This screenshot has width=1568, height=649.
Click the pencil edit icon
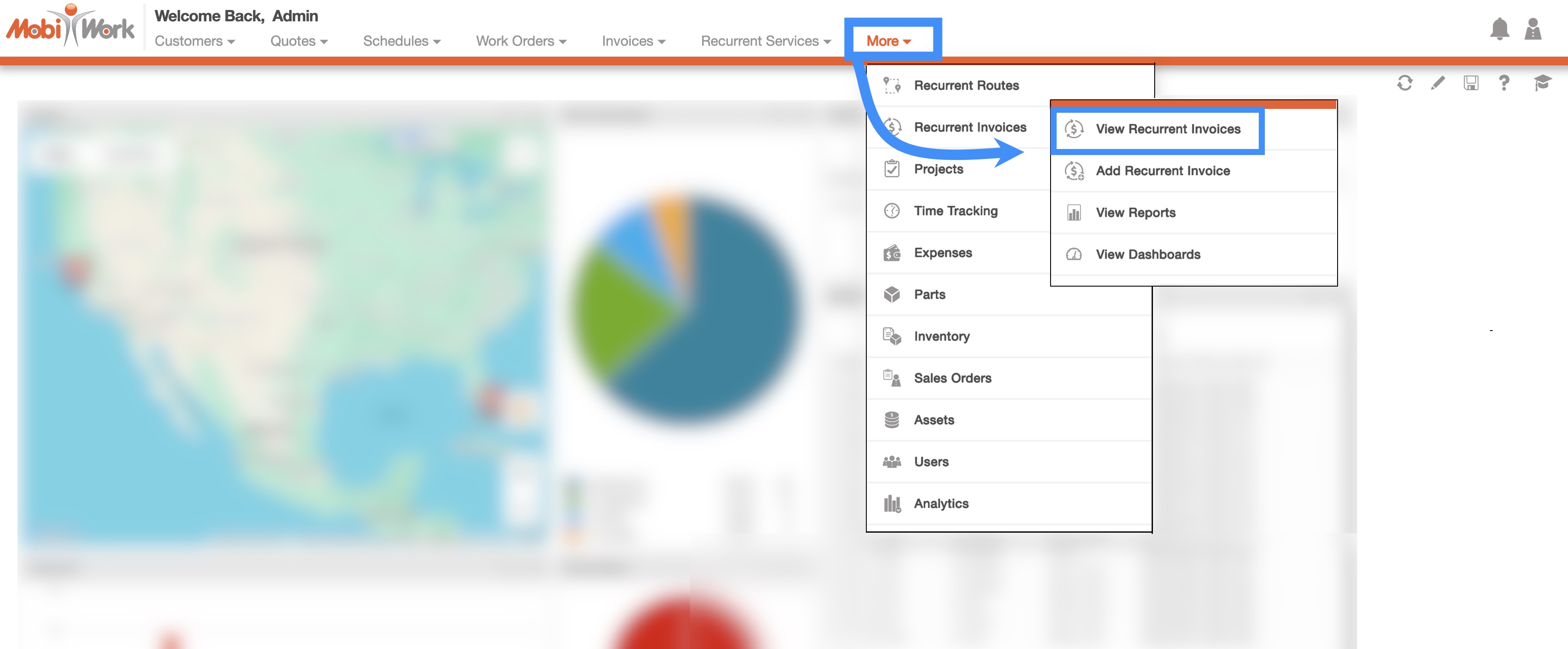[x=1437, y=83]
